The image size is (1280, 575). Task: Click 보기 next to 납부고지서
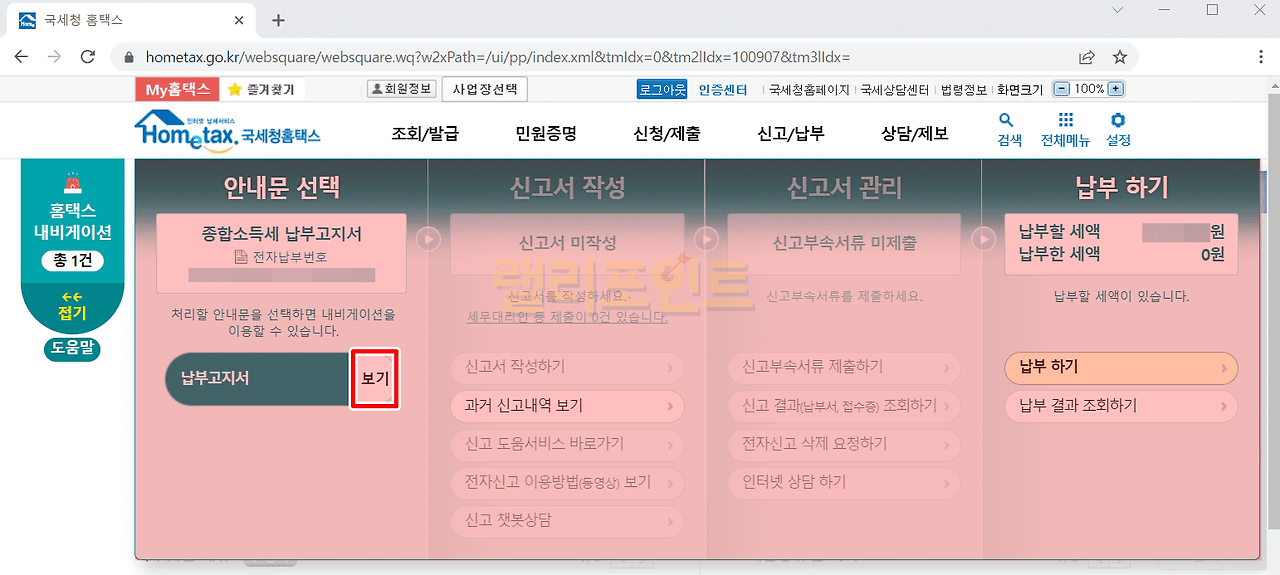(x=374, y=378)
